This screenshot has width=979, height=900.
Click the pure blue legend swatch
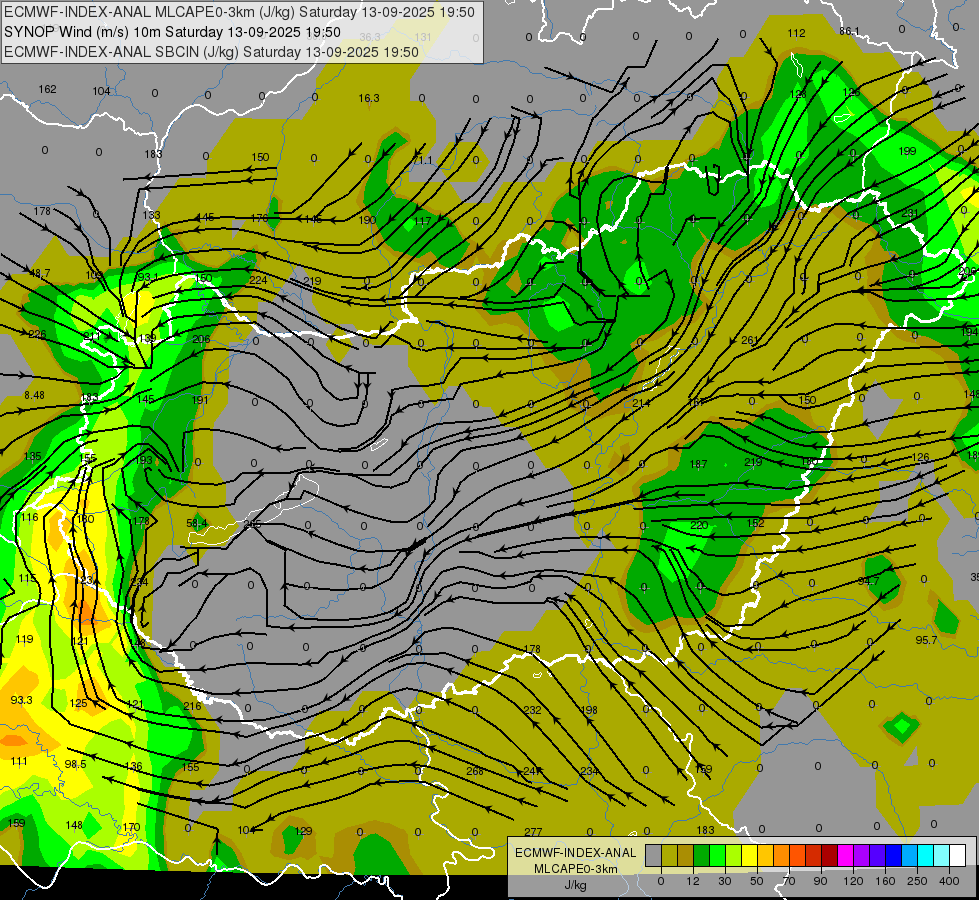pos(894,855)
